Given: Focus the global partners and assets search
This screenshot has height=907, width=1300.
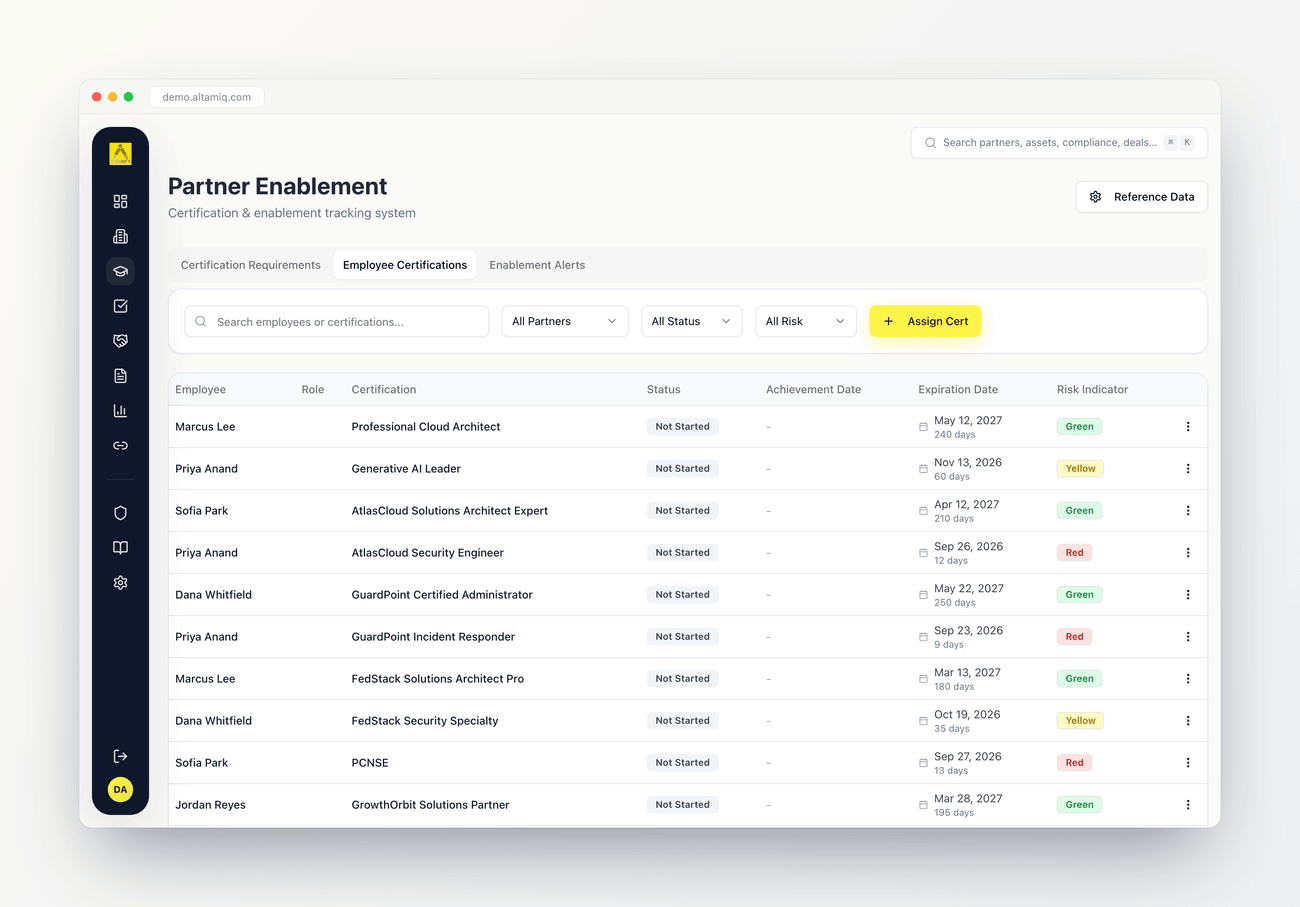Looking at the screenshot, I should point(1059,143).
